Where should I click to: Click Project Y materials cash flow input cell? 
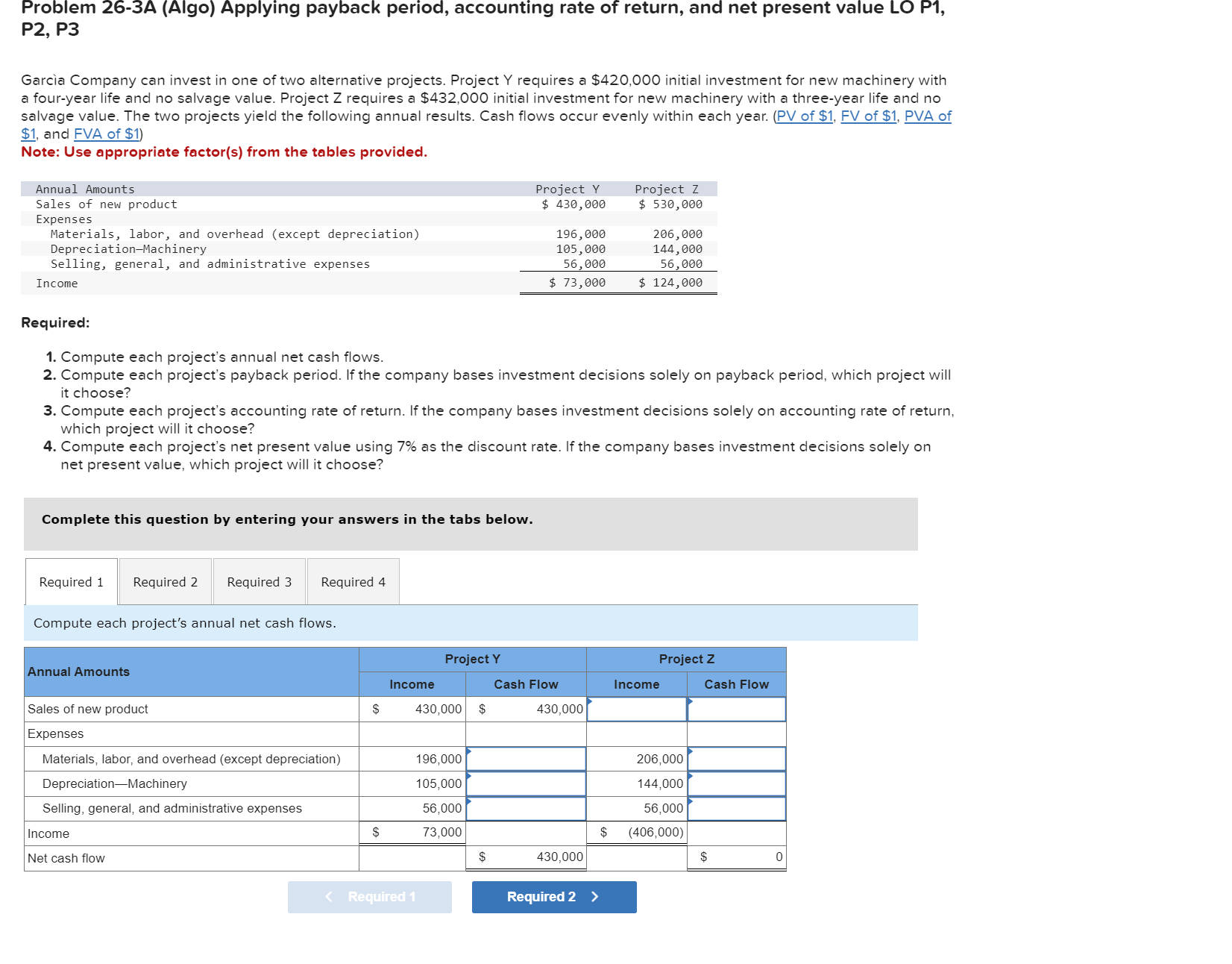pos(524,759)
